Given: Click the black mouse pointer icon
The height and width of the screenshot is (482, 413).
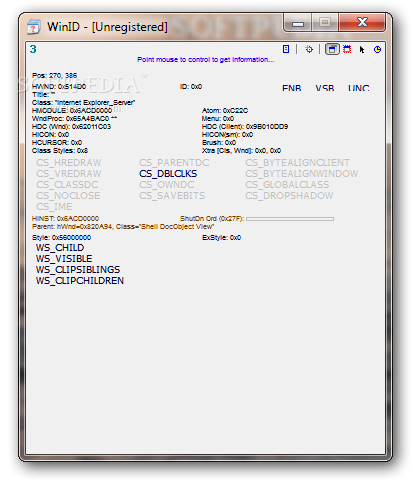Looking at the screenshot, I should (362, 50).
